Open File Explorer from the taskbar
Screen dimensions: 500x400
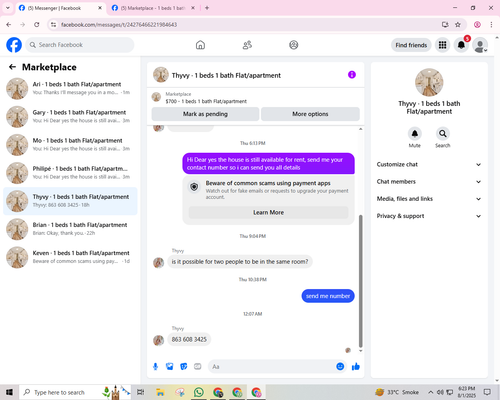(160, 392)
